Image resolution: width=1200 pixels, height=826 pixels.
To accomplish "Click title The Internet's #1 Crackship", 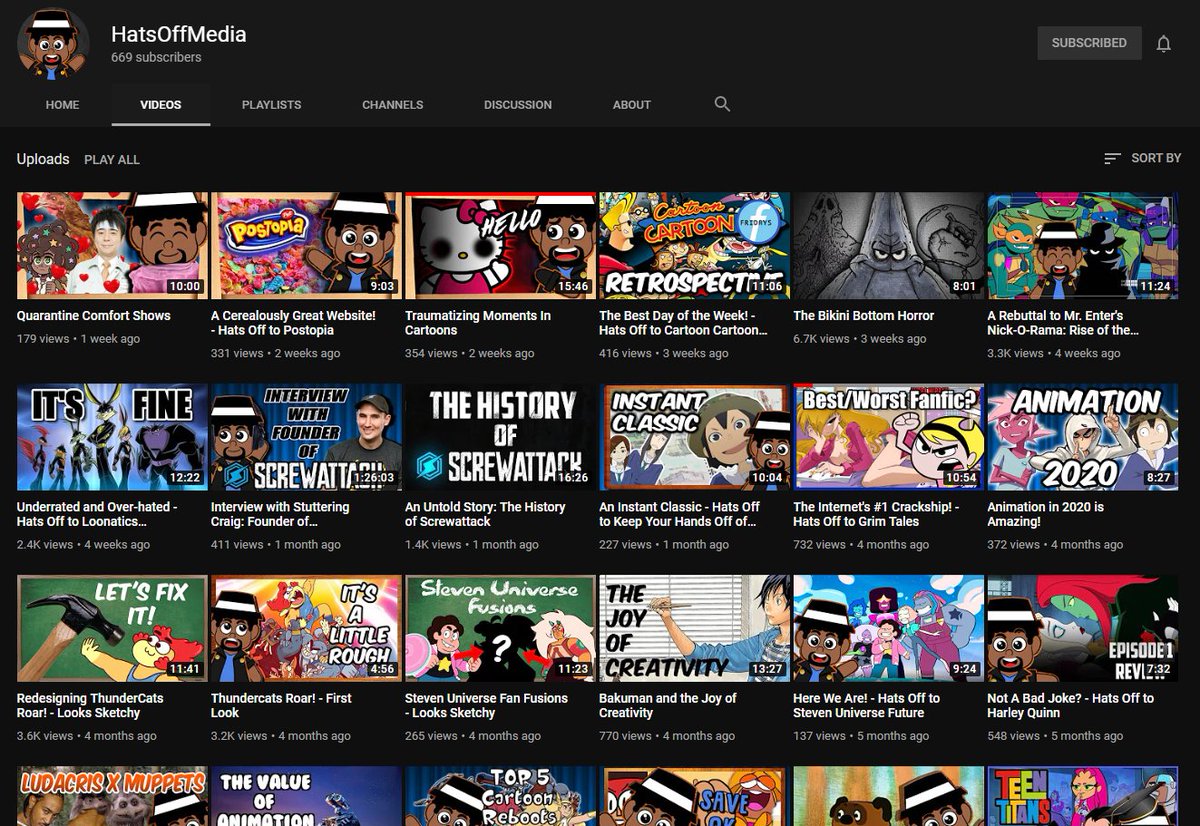I will click(877, 514).
